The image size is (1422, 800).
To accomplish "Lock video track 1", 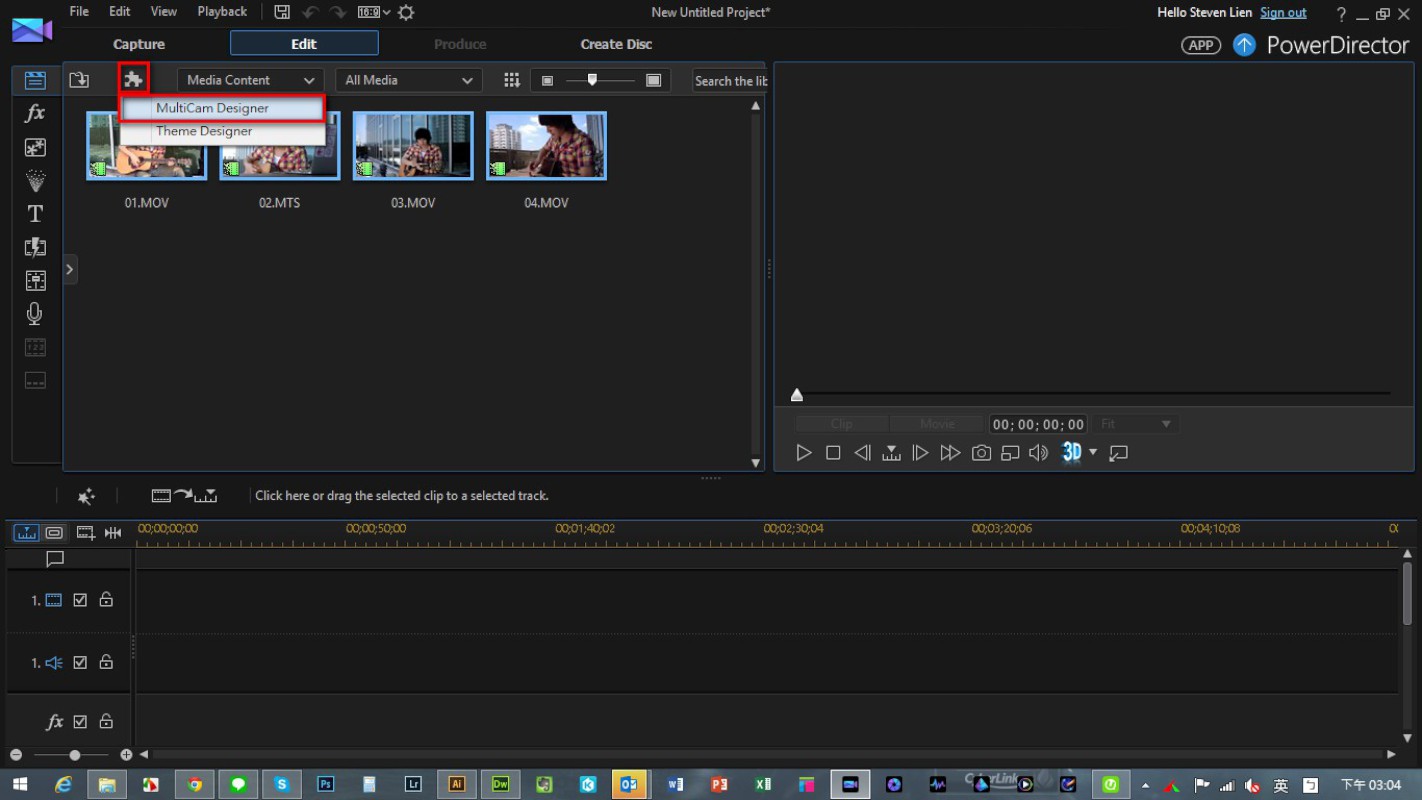I will coord(106,600).
